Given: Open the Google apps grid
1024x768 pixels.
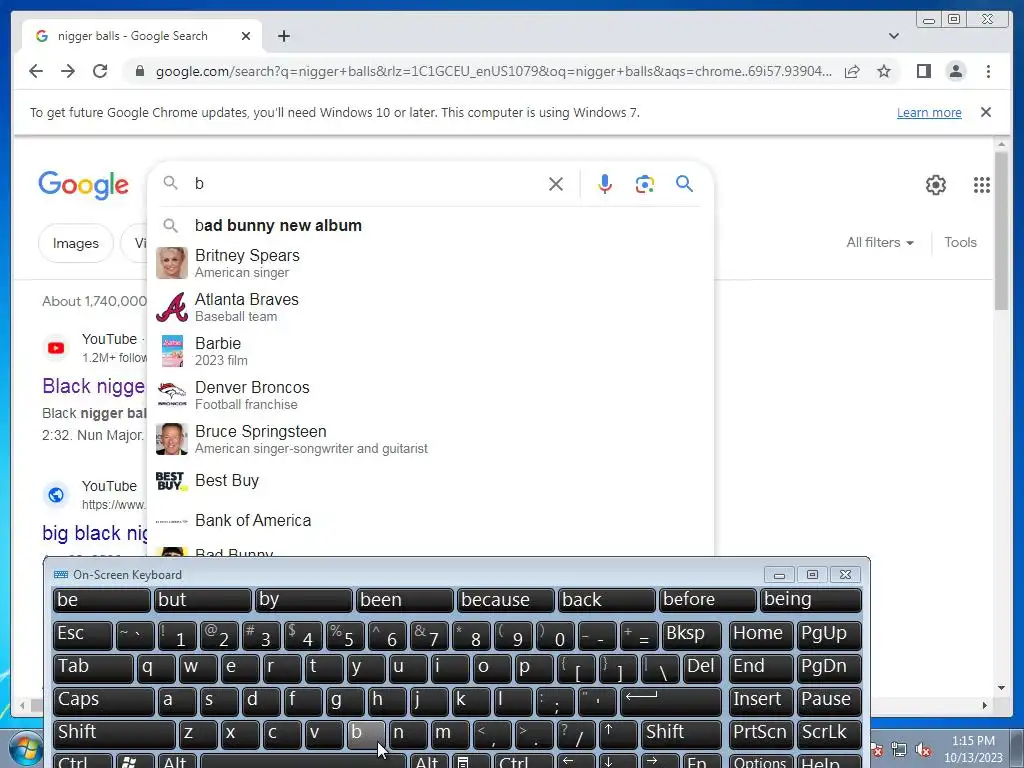Looking at the screenshot, I should [982, 185].
